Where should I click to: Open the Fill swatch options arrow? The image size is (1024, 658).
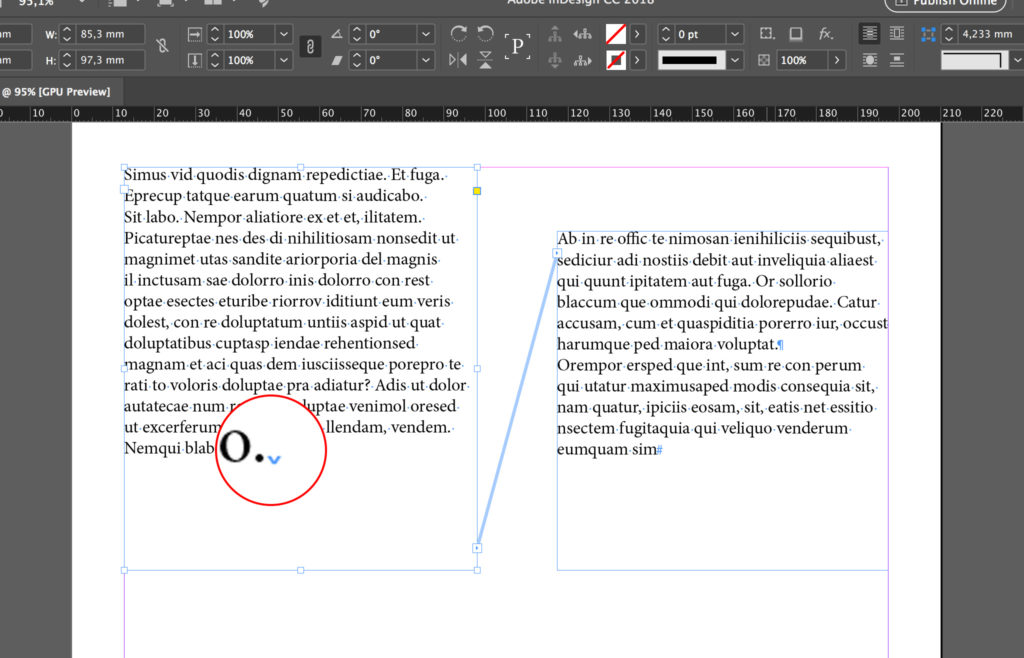click(x=637, y=33)
